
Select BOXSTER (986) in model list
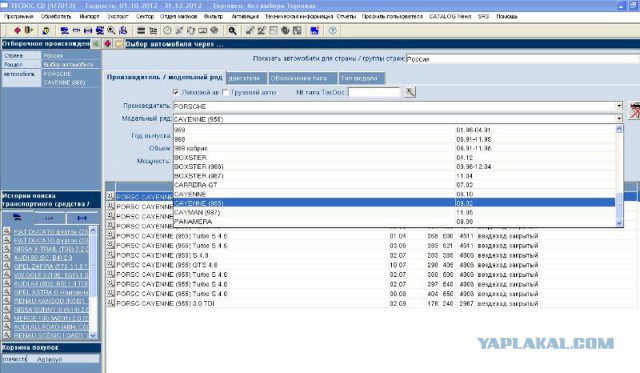click(394, 167)
